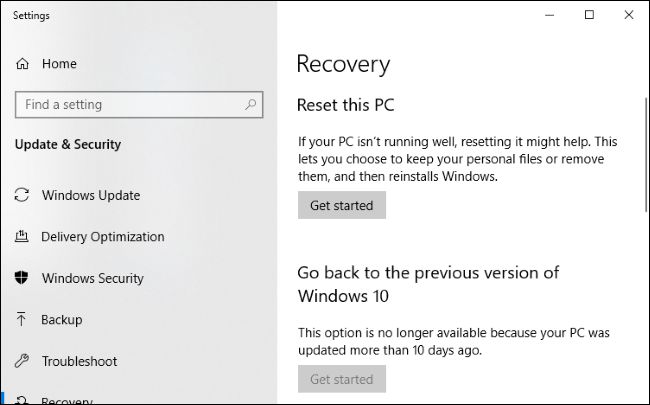
Task: Click the Delivery Optimization icon
Action: coord(22,237)
